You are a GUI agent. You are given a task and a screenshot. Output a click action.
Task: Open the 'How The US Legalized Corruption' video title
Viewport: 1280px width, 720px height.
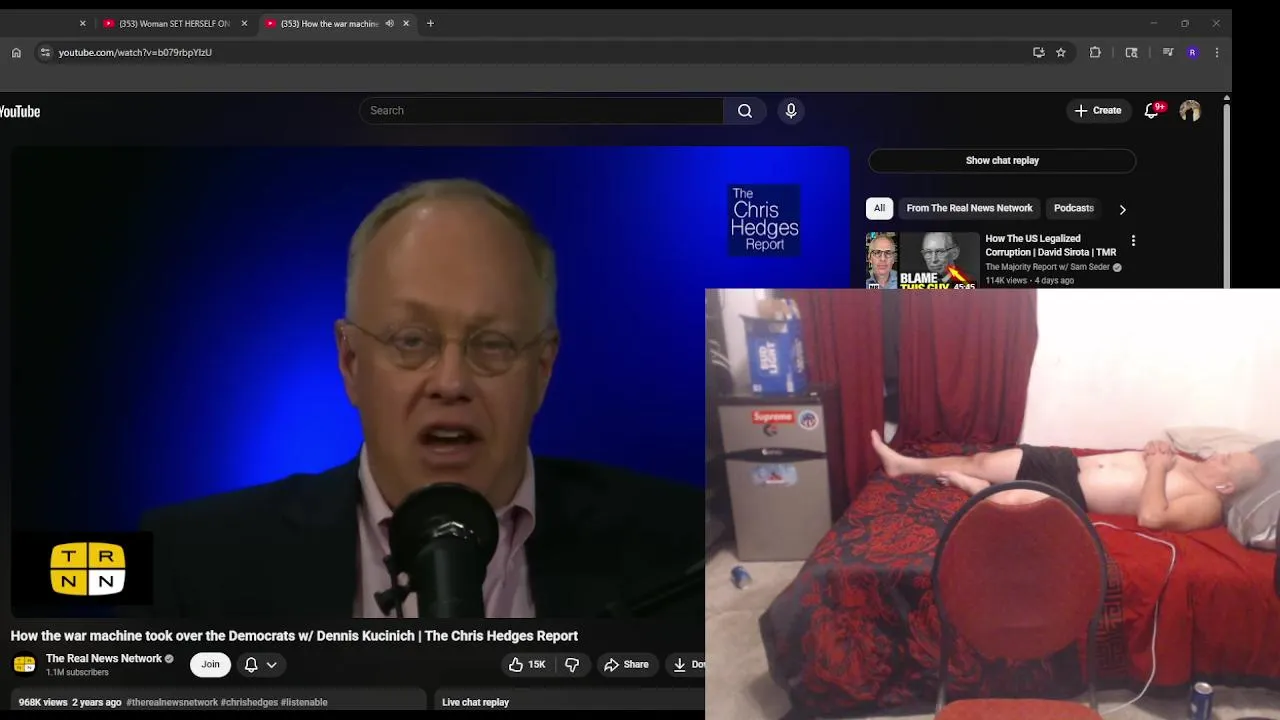click(1051, 245)
